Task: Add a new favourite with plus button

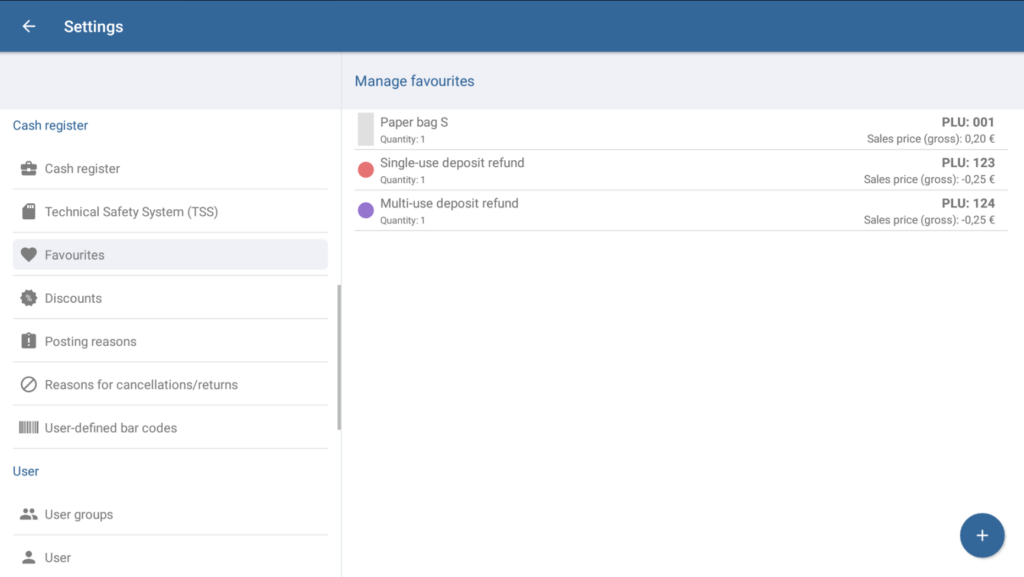Action: [x=982, y=535]
